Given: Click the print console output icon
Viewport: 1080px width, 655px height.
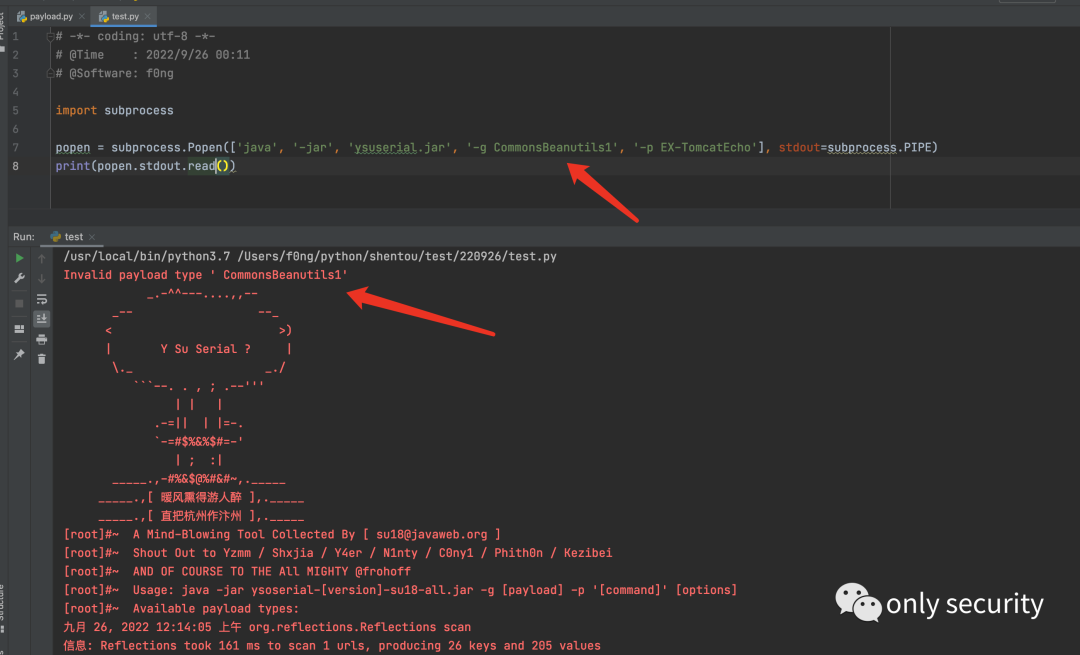Looking at the screenshot, I should tap(42, 339).
